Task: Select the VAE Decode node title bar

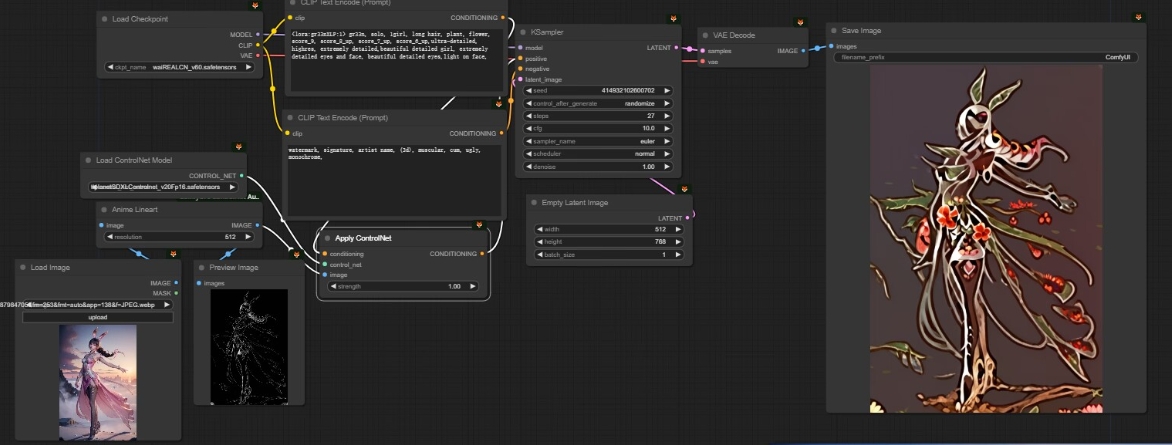Action: (733, 35)
